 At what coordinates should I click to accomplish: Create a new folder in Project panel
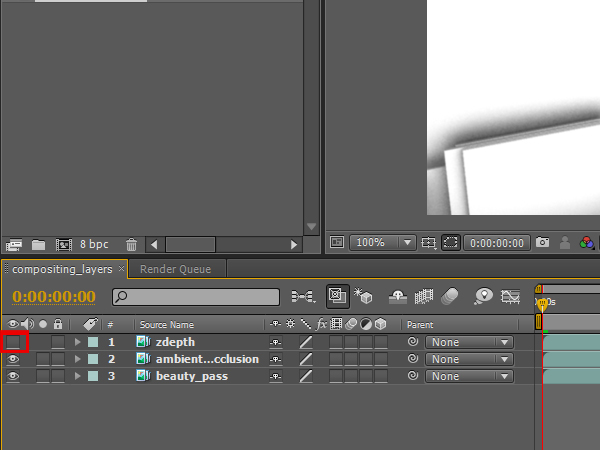pyautogui.click(x=38, y=244)
